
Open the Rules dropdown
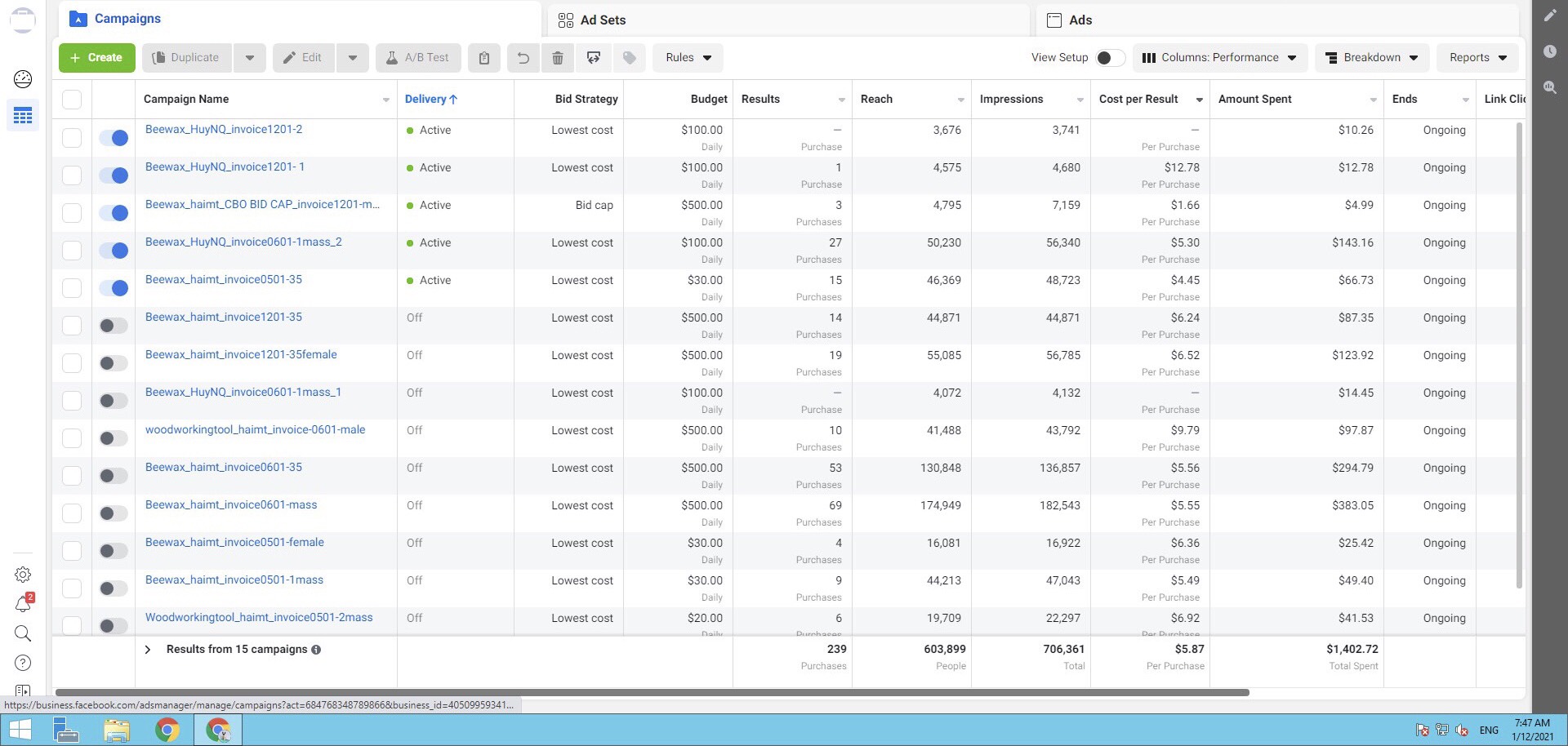pyautogui.click(x=688, y=58)
